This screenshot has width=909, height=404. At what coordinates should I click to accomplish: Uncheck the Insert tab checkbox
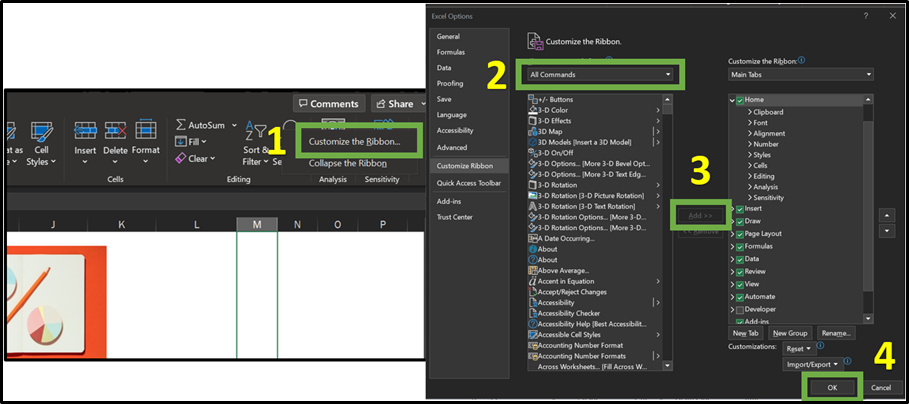tap(740, 209)
